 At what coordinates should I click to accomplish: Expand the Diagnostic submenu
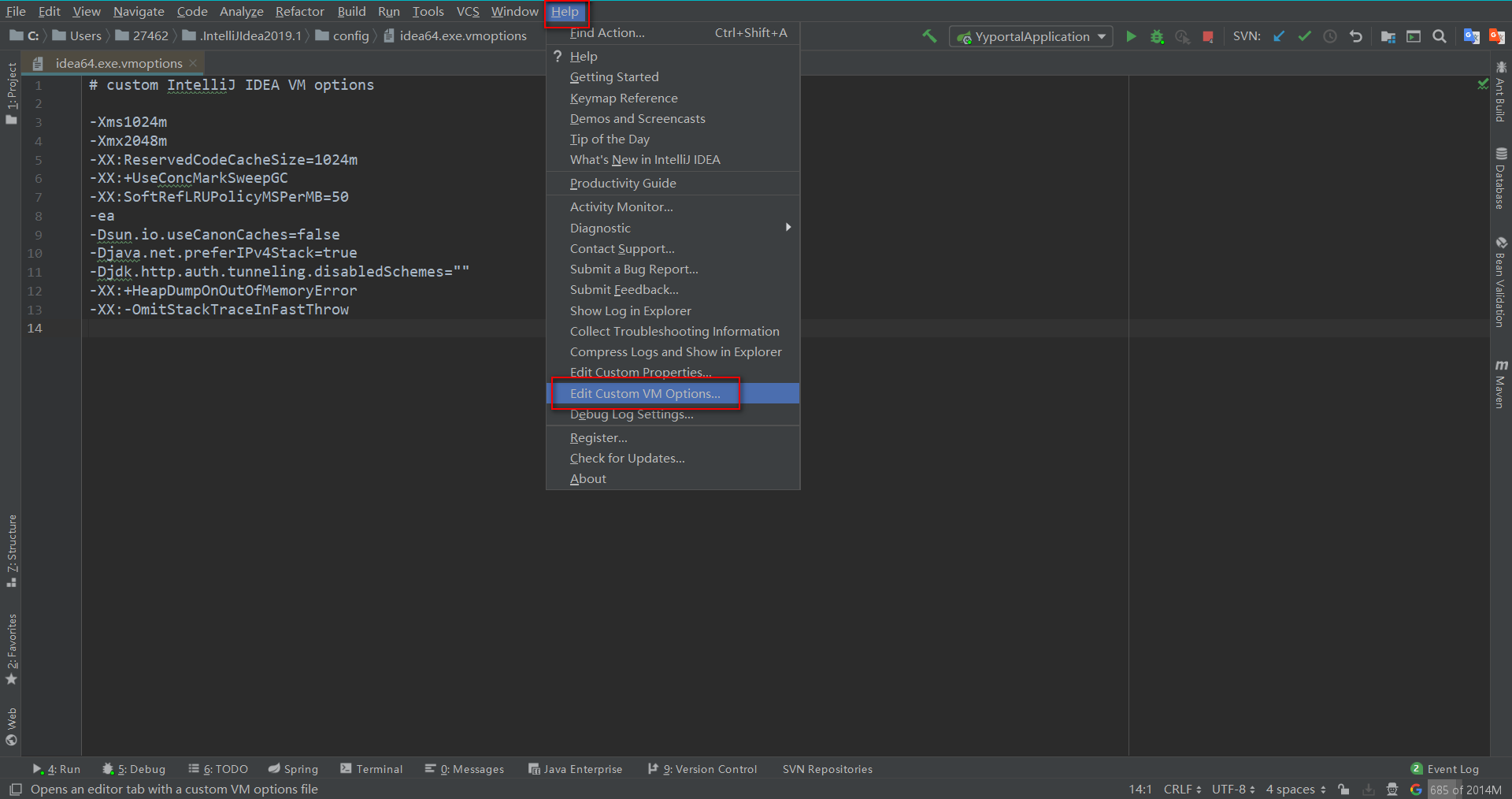(x=673, y=228)
